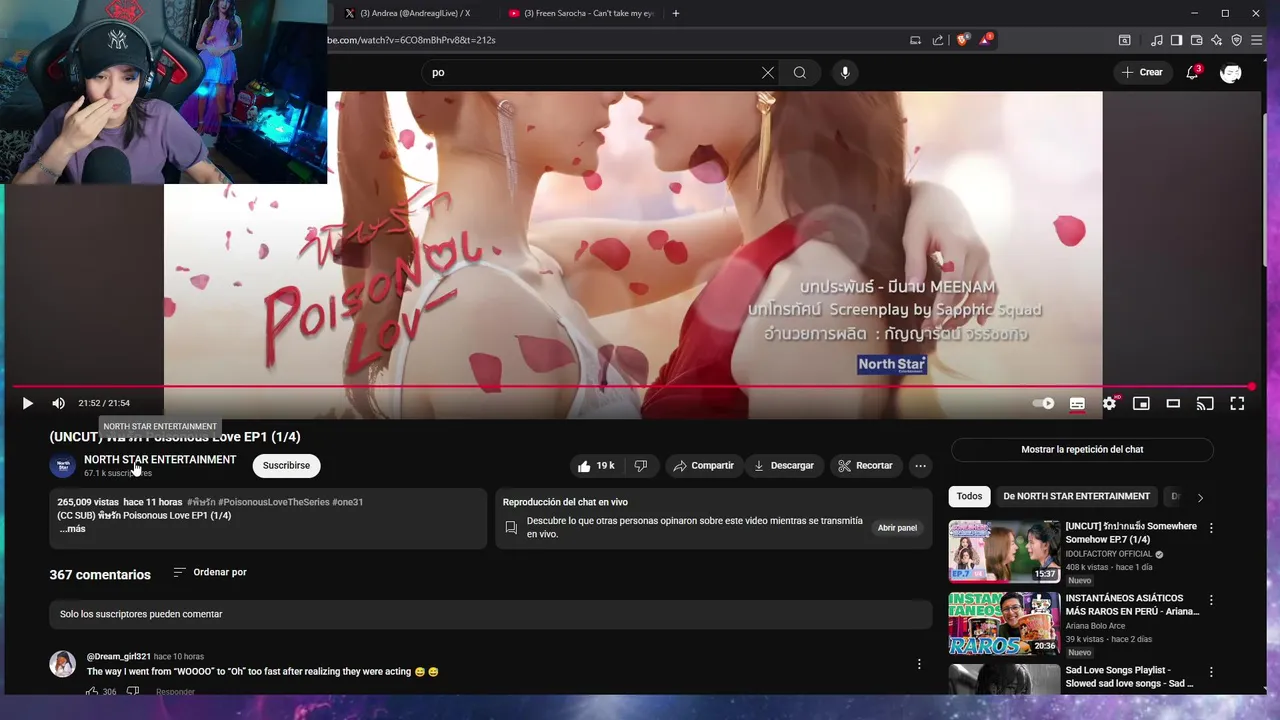Click the red video progress bar
The image size is (1280, 720).
[632, 386]
